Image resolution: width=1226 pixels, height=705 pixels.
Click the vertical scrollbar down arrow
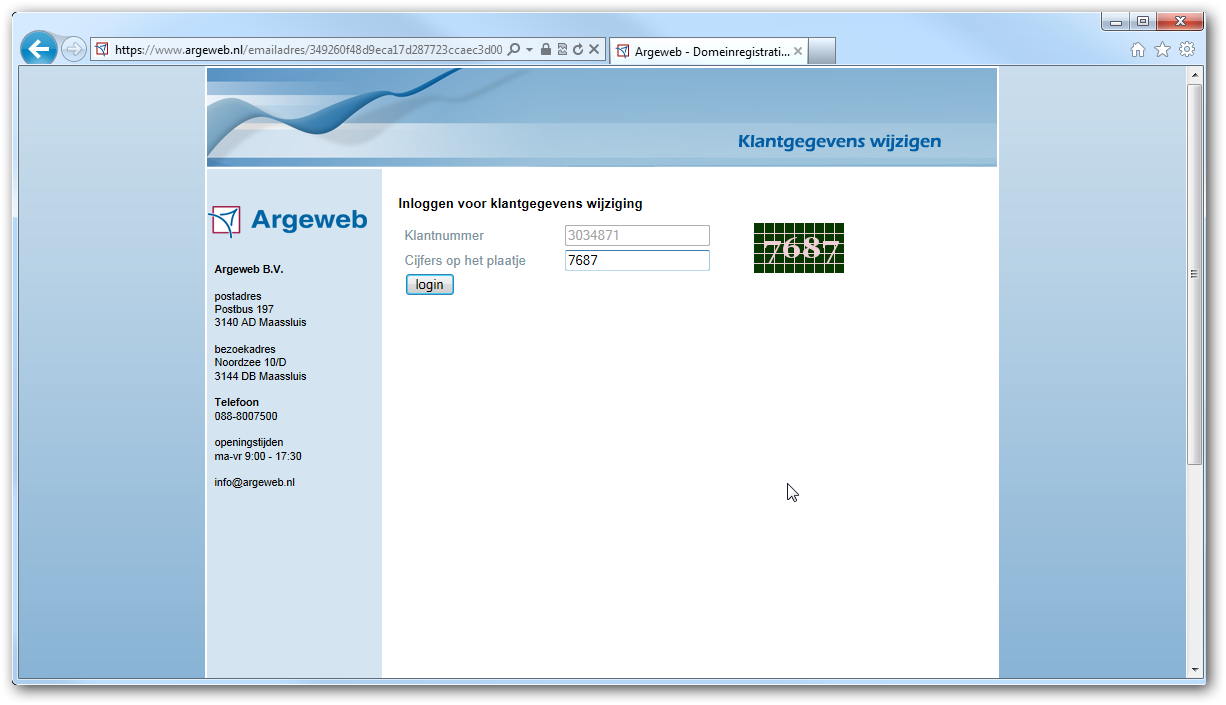(1195, 670)
